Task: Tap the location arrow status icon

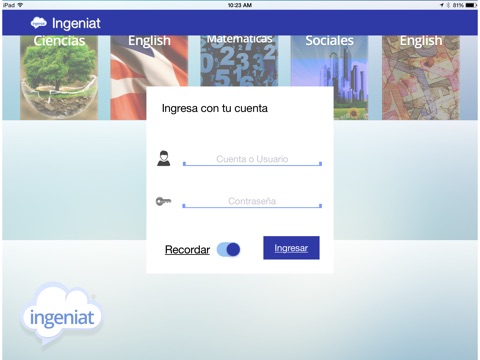Action: pos(442,5)
